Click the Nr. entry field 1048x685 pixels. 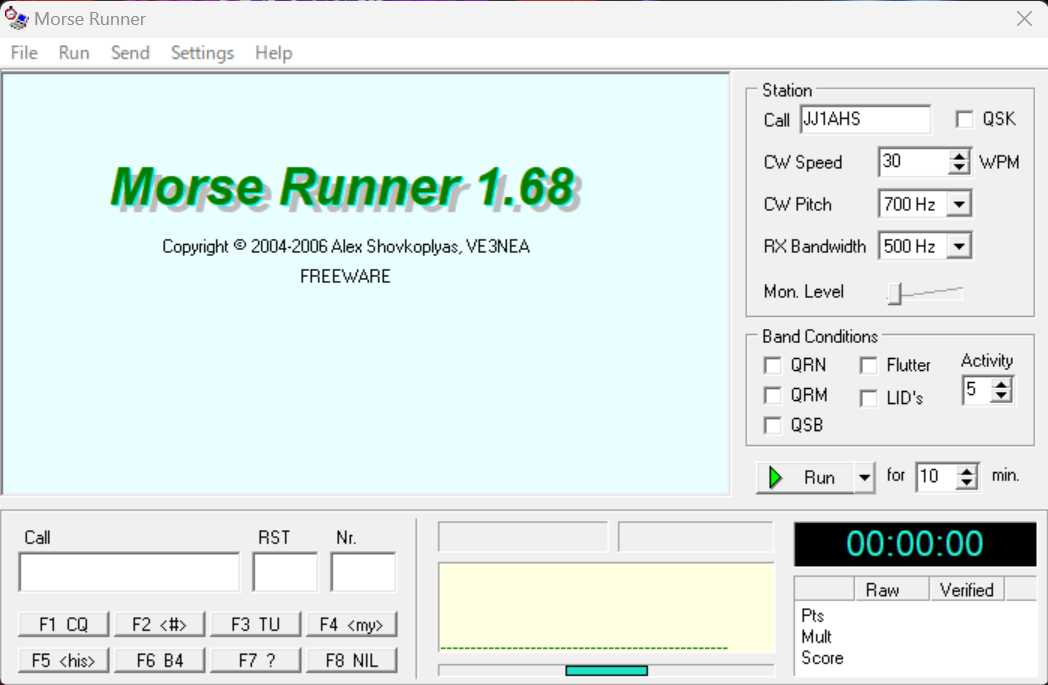click(363, 572)
